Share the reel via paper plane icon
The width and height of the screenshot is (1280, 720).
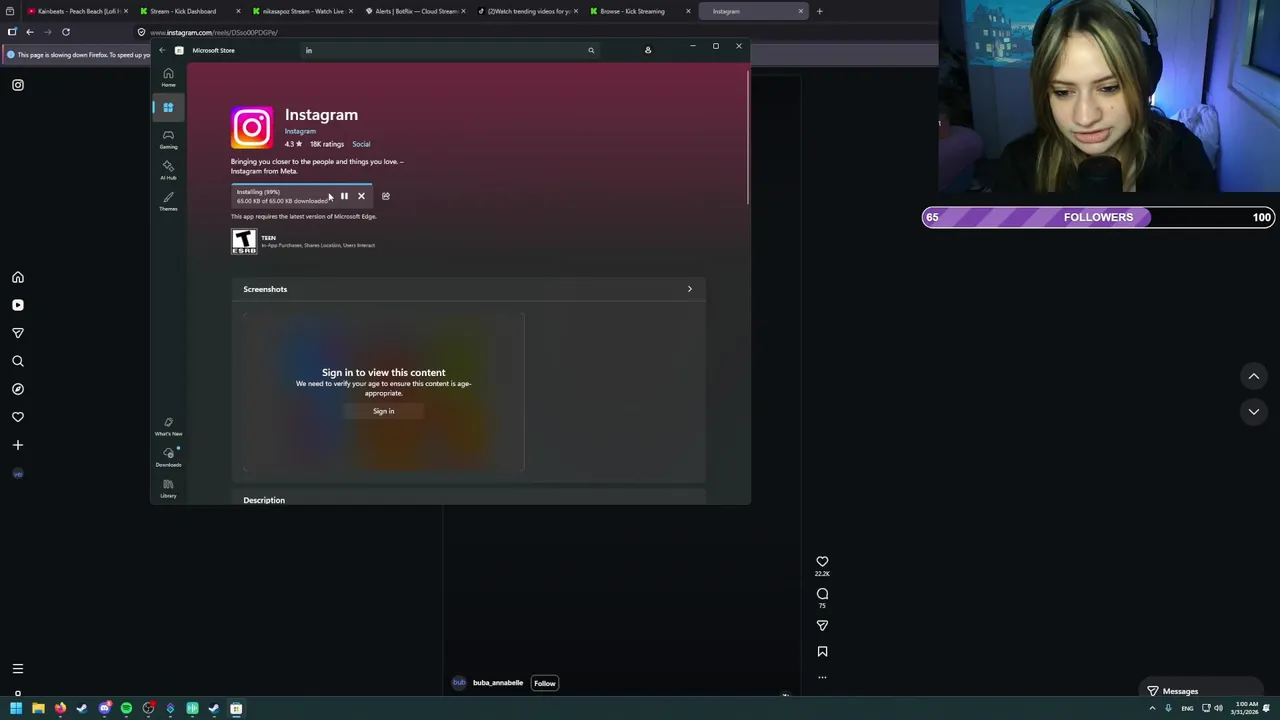coord(822,625)
